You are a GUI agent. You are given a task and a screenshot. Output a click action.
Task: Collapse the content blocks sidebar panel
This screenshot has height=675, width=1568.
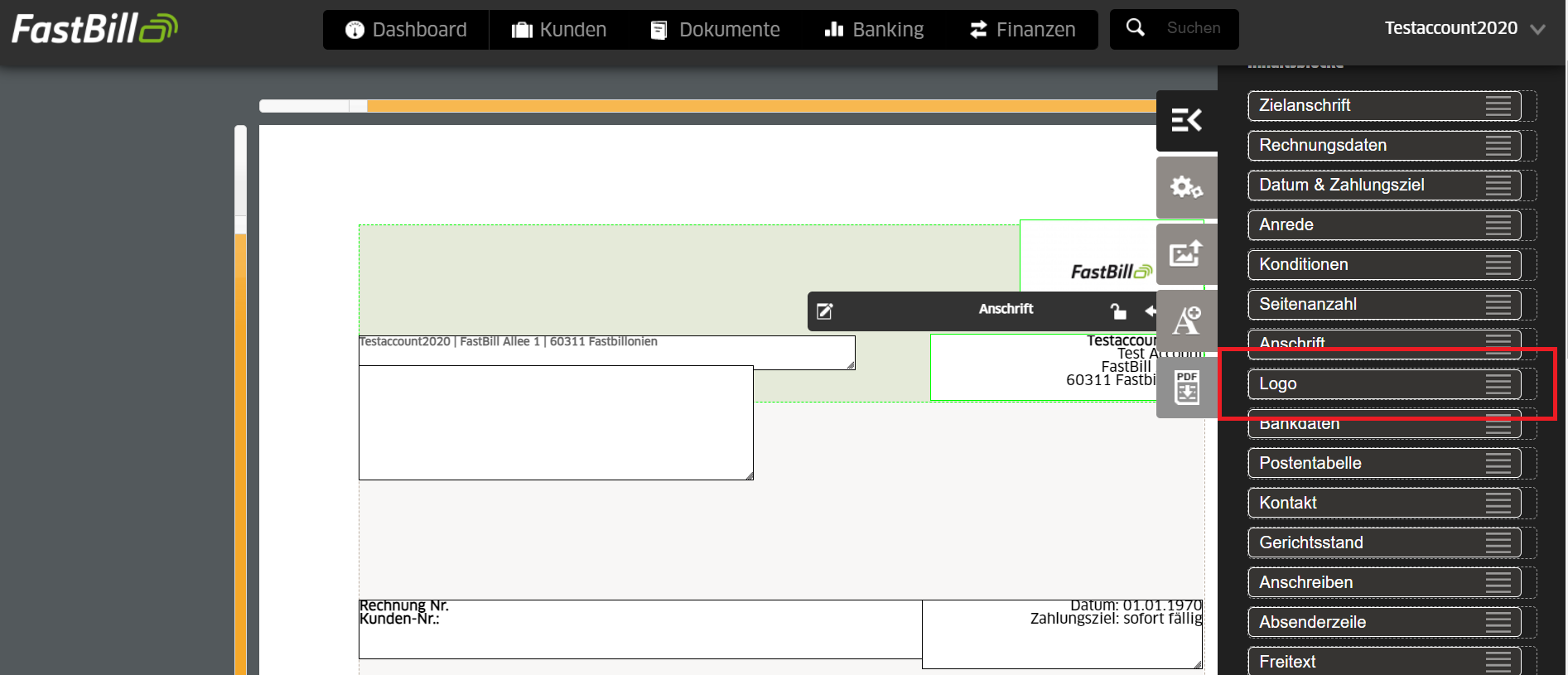[x=1186, y=120]
